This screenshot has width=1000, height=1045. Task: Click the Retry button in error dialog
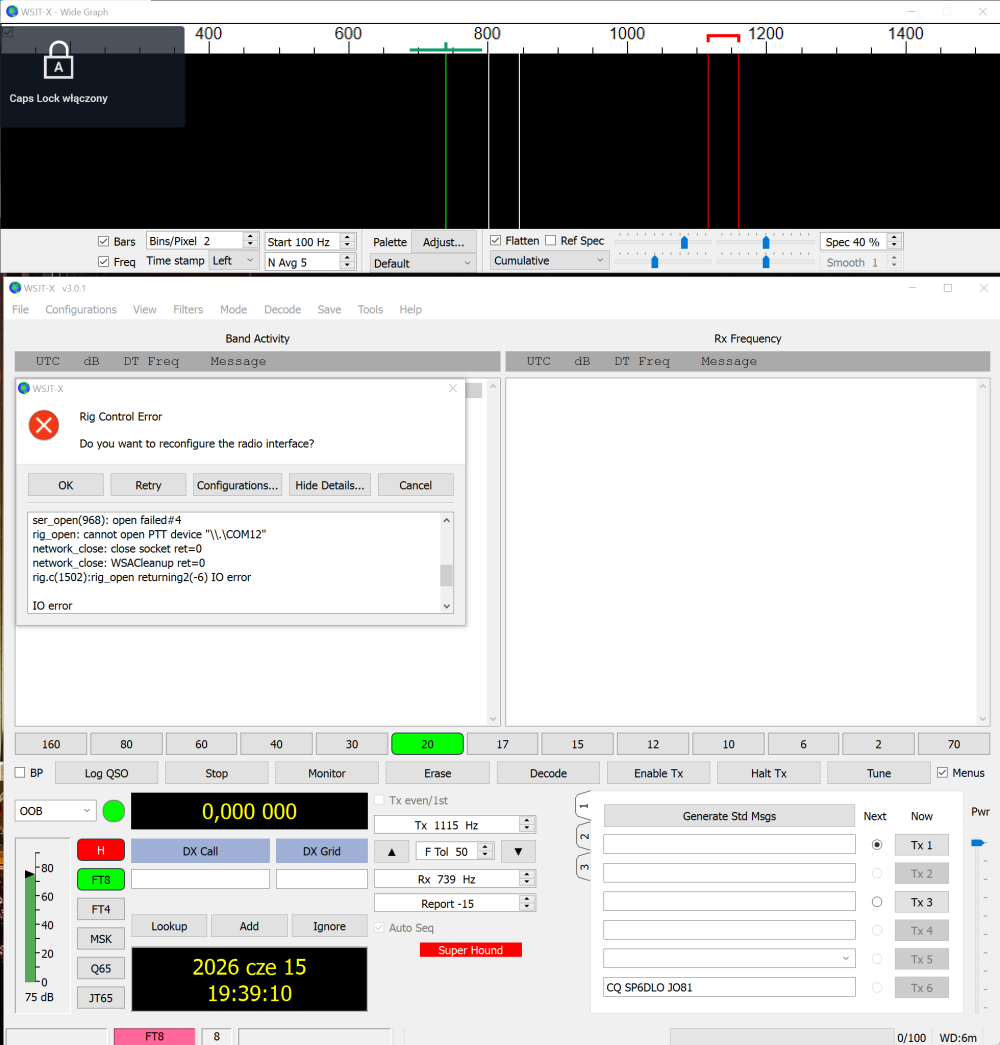[148, 485]
